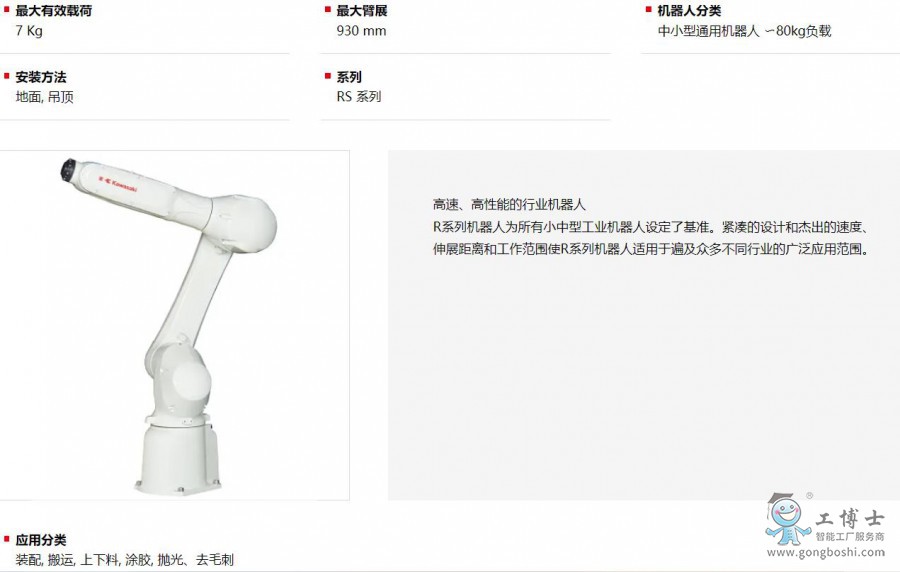900x572 pixels.
Task: Click the 系列 heading
Action: [x=349, y=77]
